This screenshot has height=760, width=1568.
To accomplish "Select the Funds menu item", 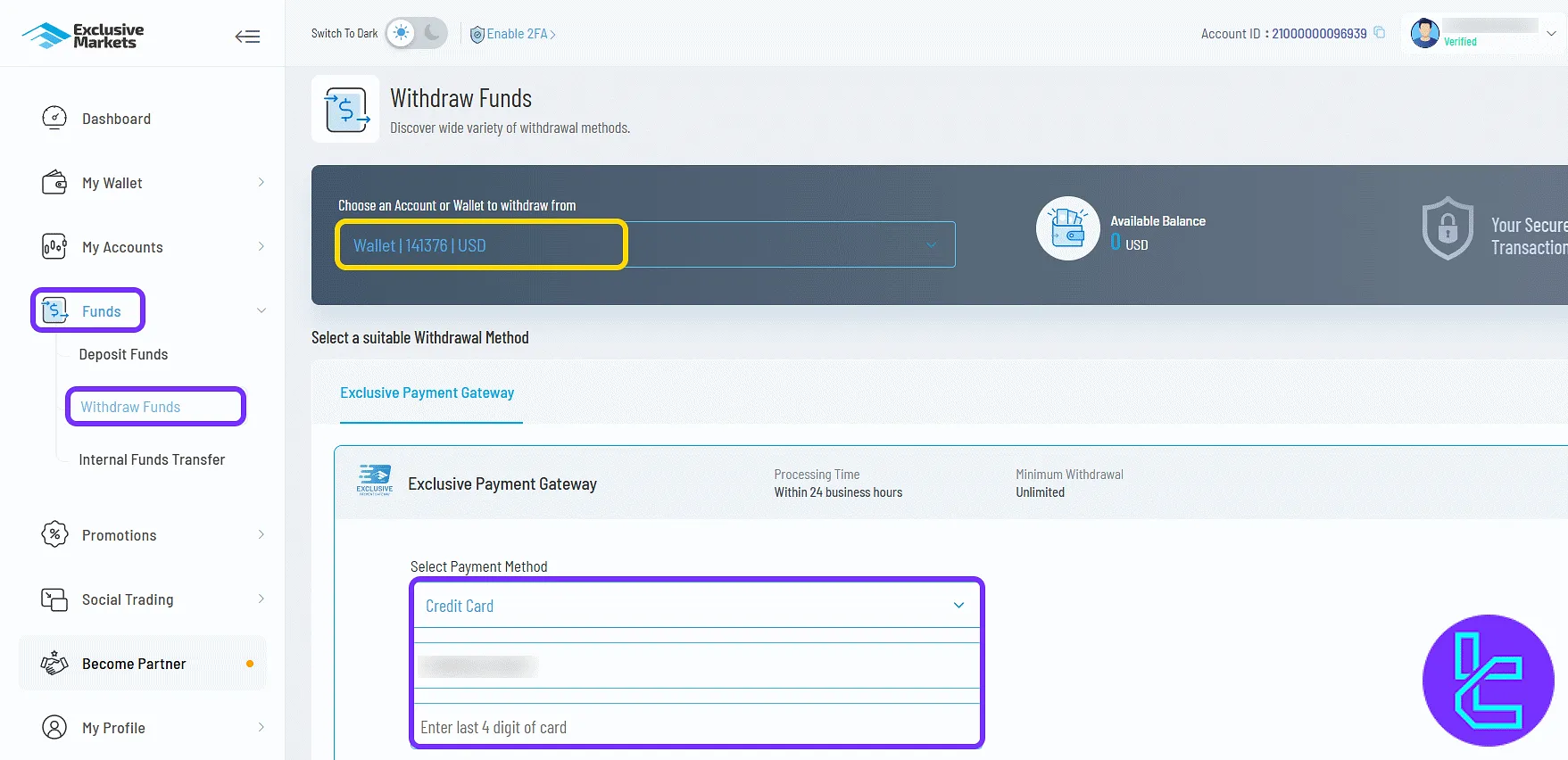I will pos(101,311).
